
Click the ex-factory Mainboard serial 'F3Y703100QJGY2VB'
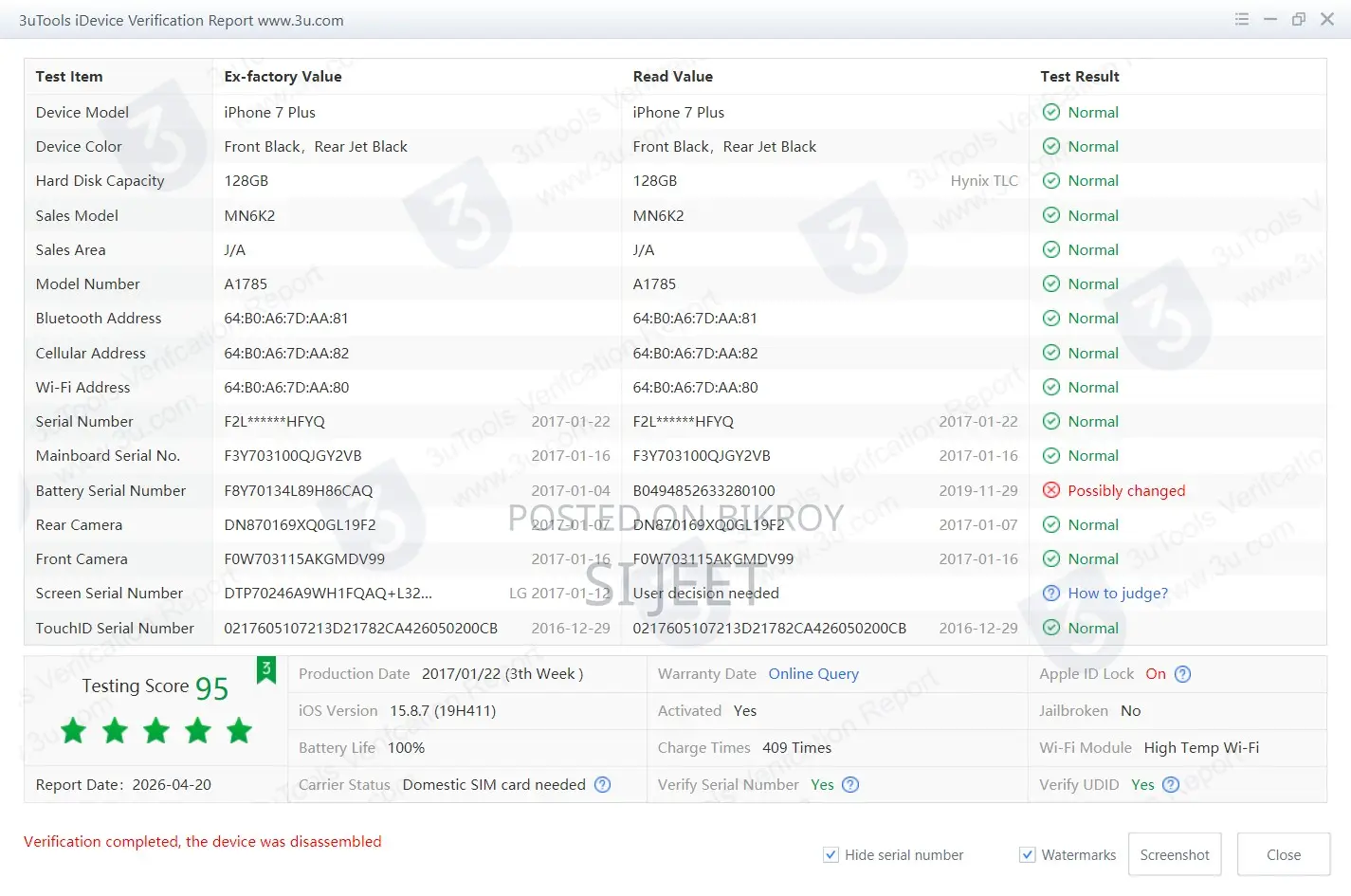coord(293,456)
